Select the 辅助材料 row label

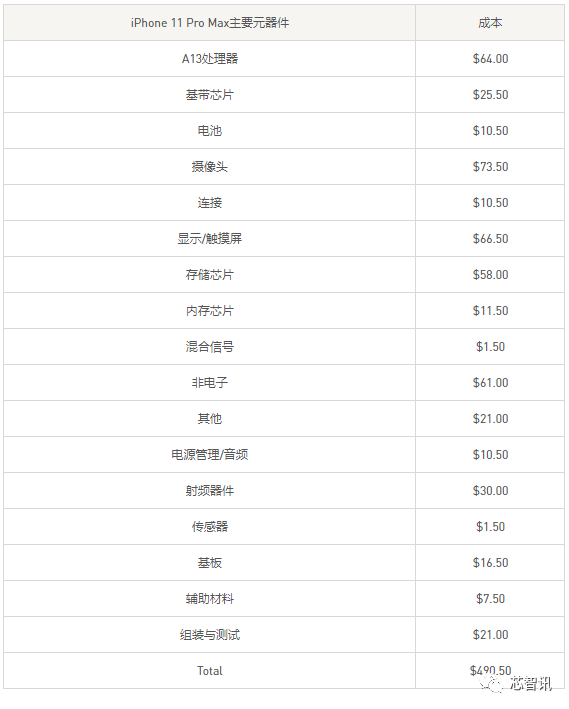209,599
